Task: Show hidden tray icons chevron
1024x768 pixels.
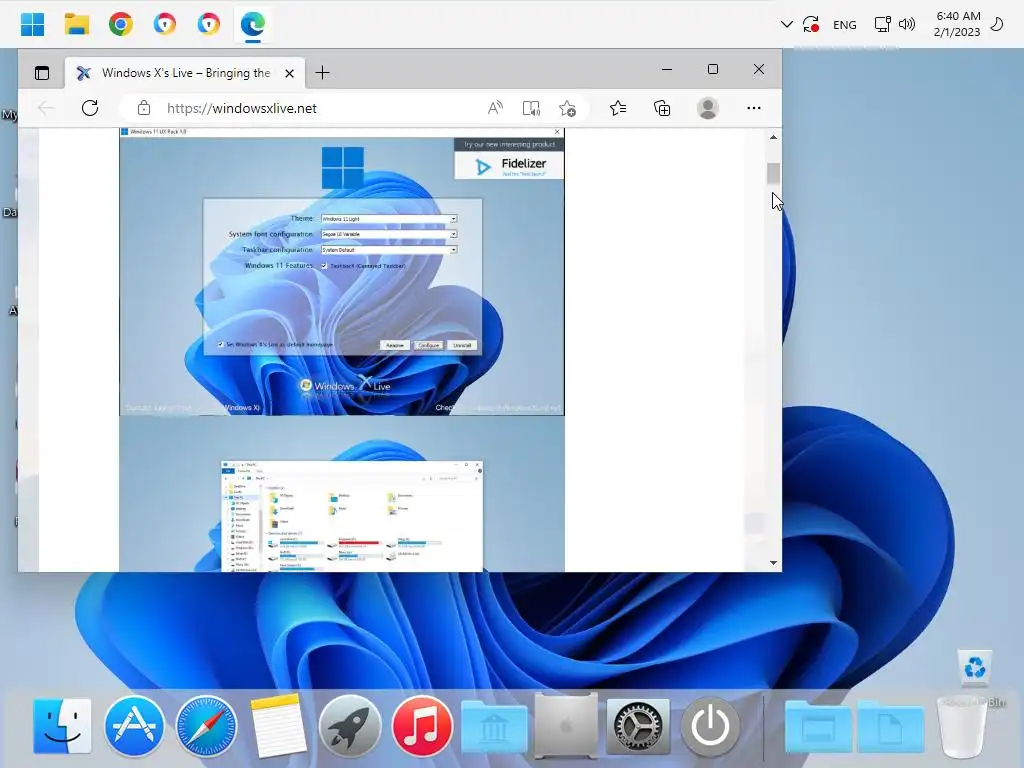Action: (786, 25)
